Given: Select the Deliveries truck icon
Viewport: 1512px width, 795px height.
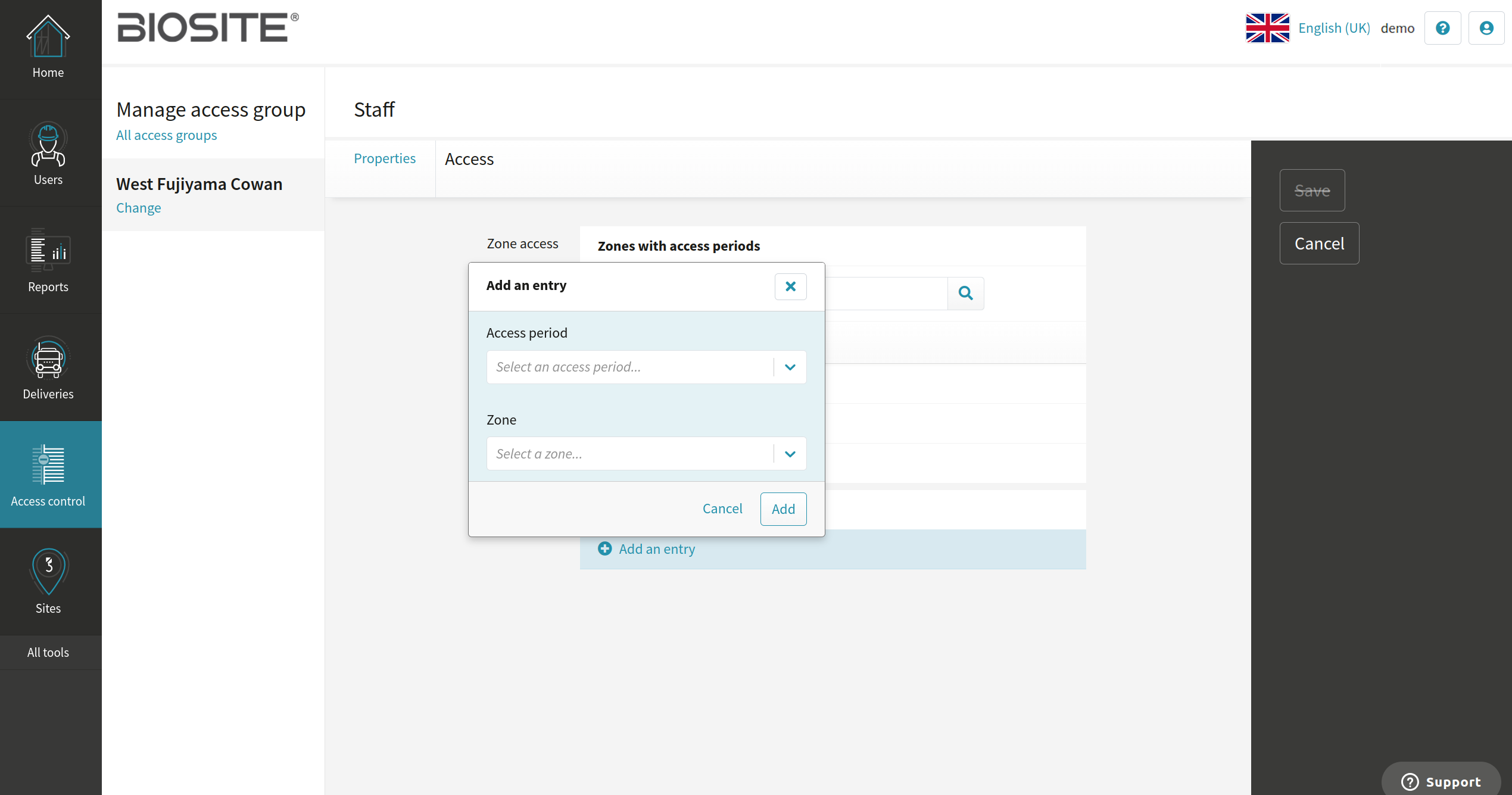Looking at the screenshot, I should click(x=48, y=358).
